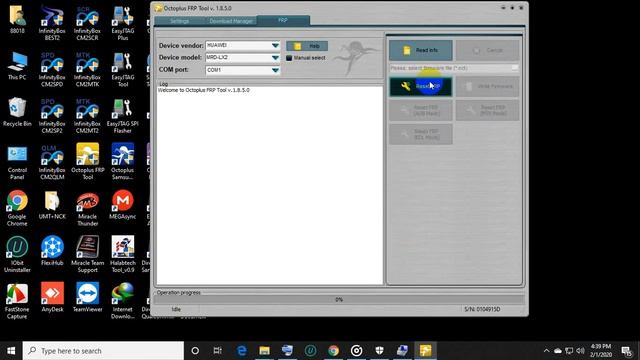Open Cortana from the taskbar
640x360 pixels.
tap(195, 351)
